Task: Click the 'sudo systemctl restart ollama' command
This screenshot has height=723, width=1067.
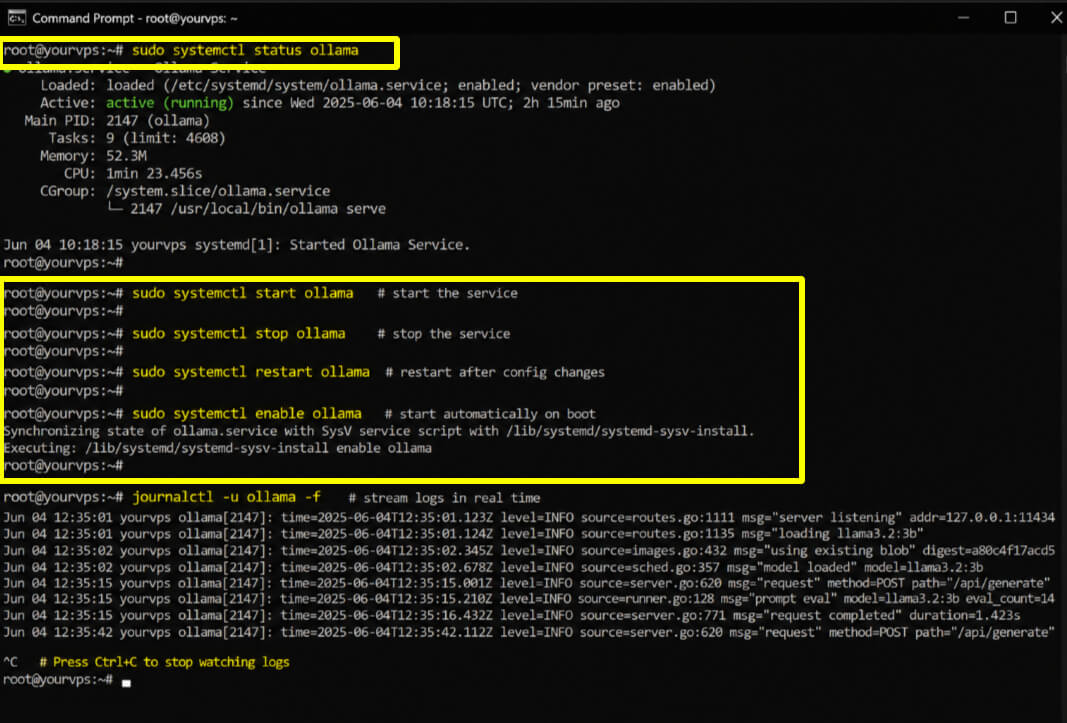Action: [250, 372]
